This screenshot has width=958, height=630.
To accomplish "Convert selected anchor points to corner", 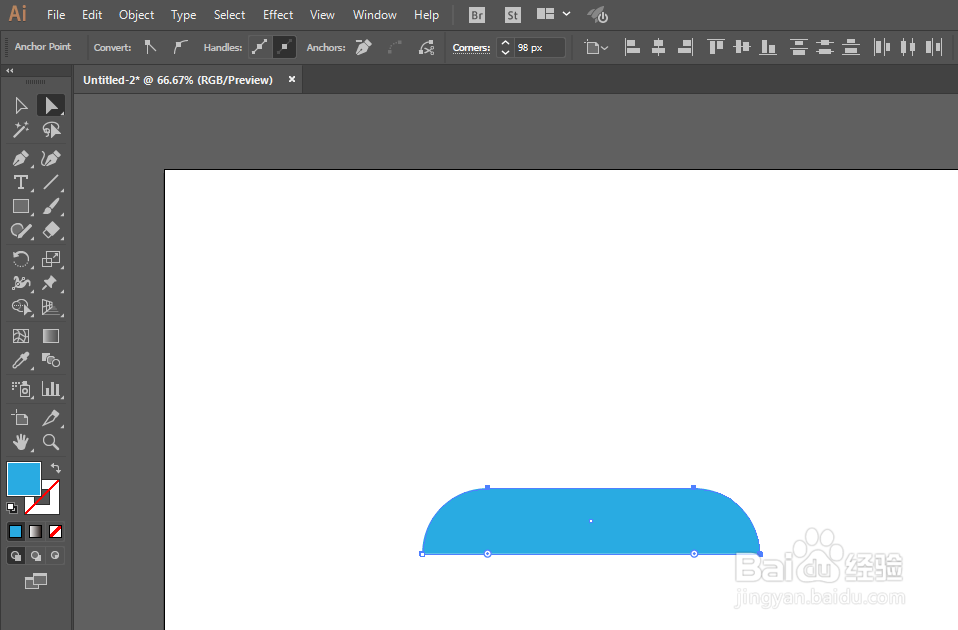I will tap(150, 47).
